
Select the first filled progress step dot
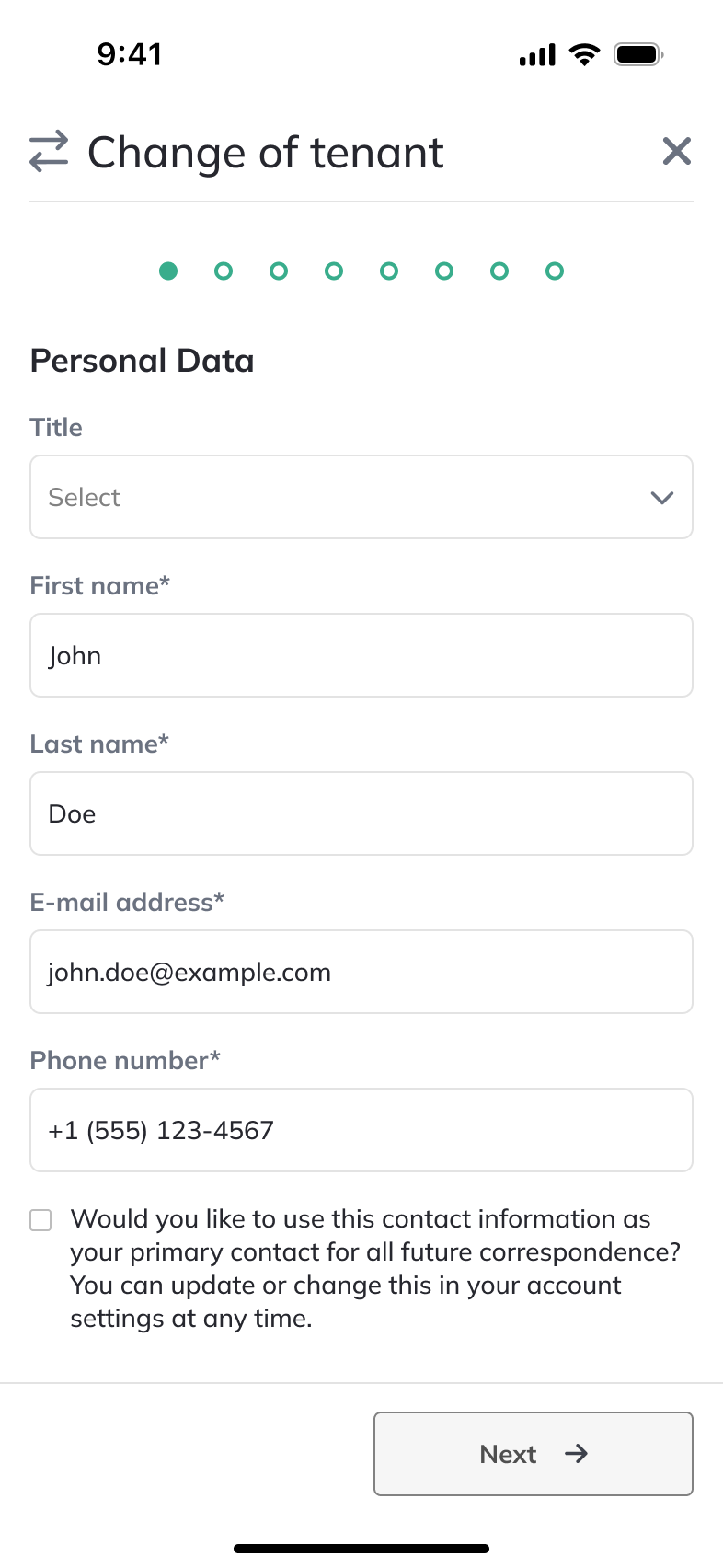168,271
